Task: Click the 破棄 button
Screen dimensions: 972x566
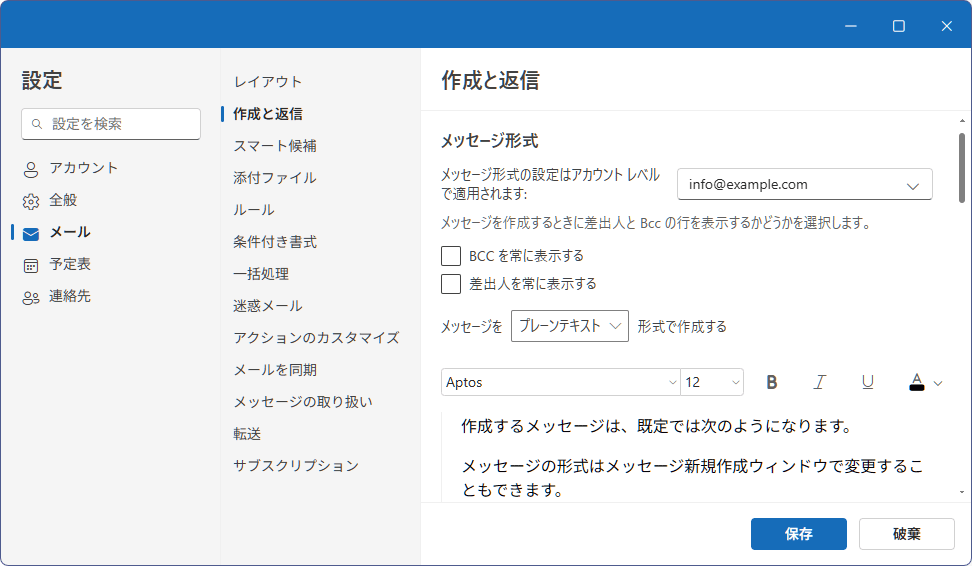Action: (906, 534)
